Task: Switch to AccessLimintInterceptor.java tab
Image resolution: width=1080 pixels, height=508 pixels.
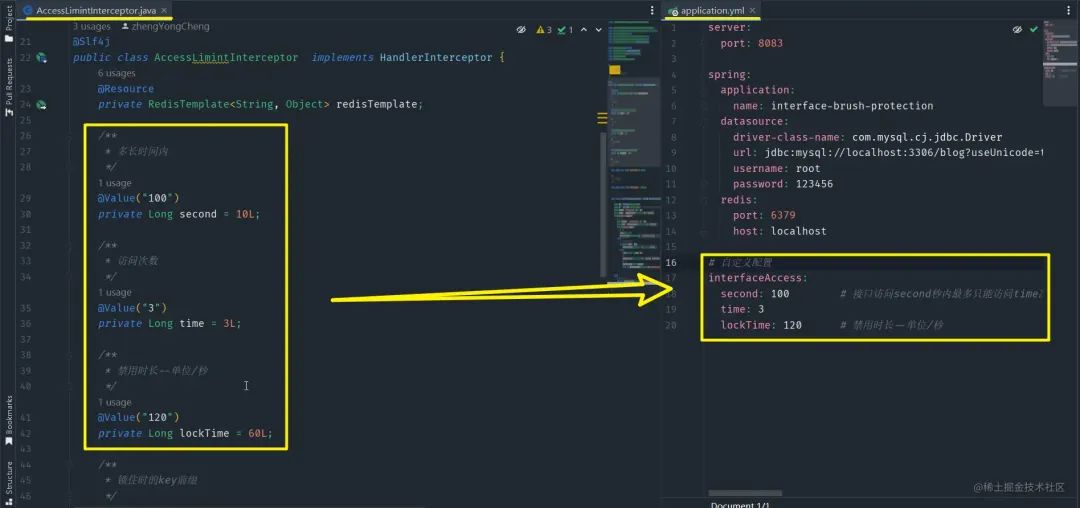Action: (x=95, y=10)
